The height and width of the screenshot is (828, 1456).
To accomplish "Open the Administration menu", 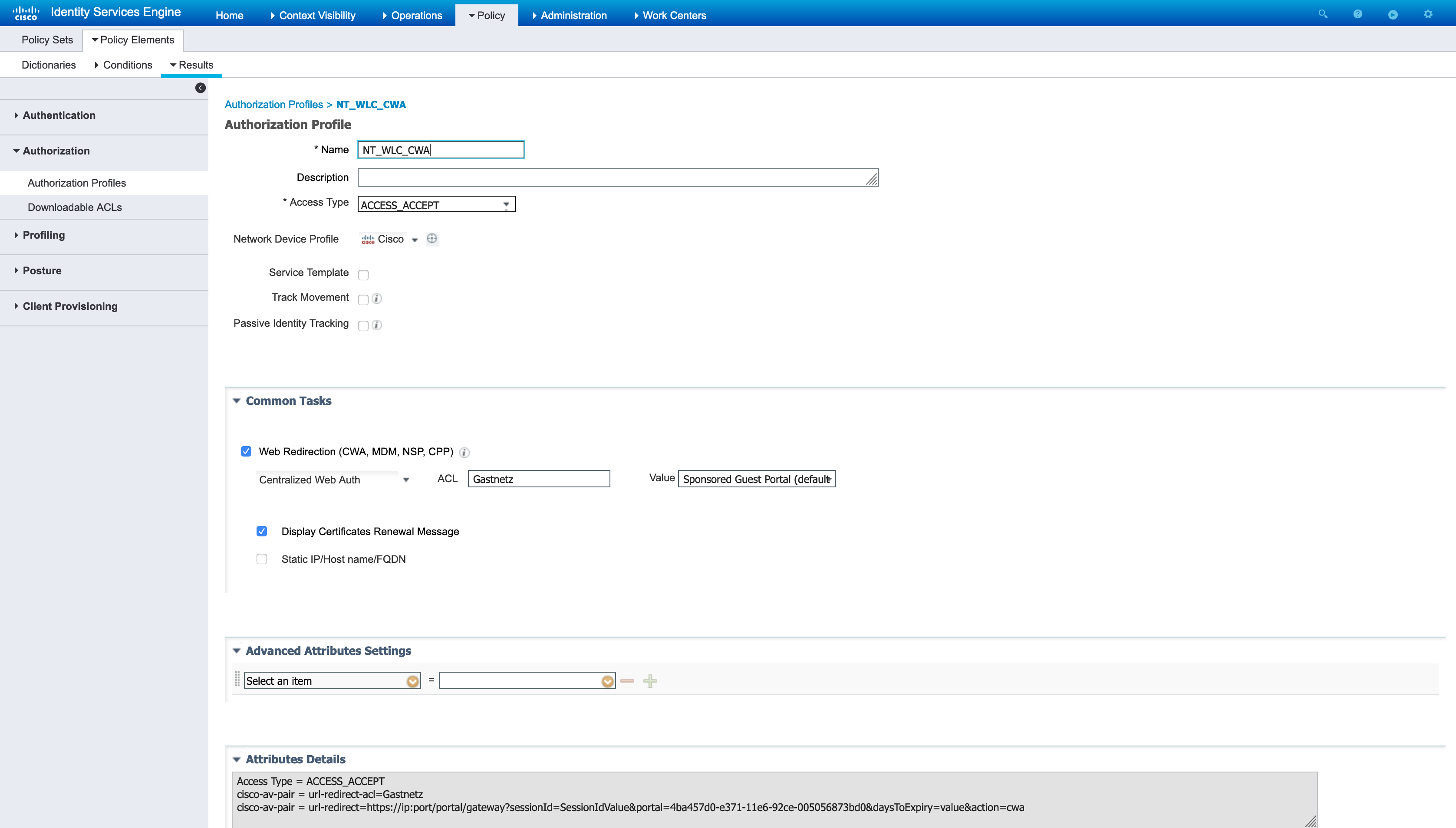I will coord(569,15).
